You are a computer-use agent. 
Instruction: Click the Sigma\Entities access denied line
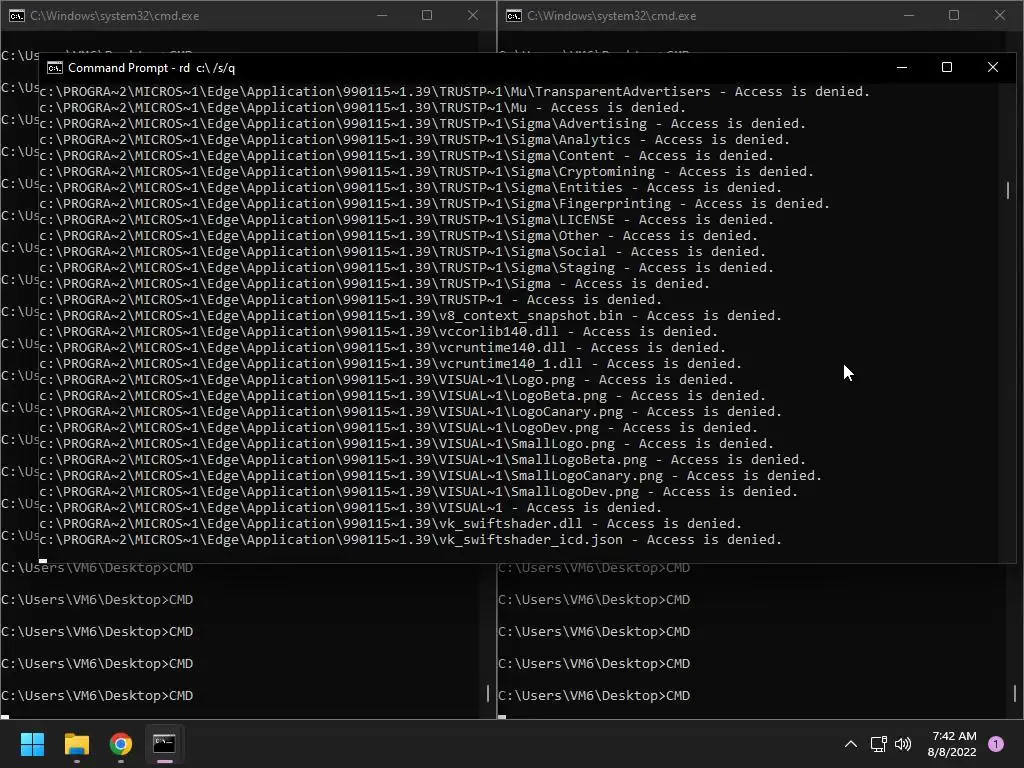point(411,187)
